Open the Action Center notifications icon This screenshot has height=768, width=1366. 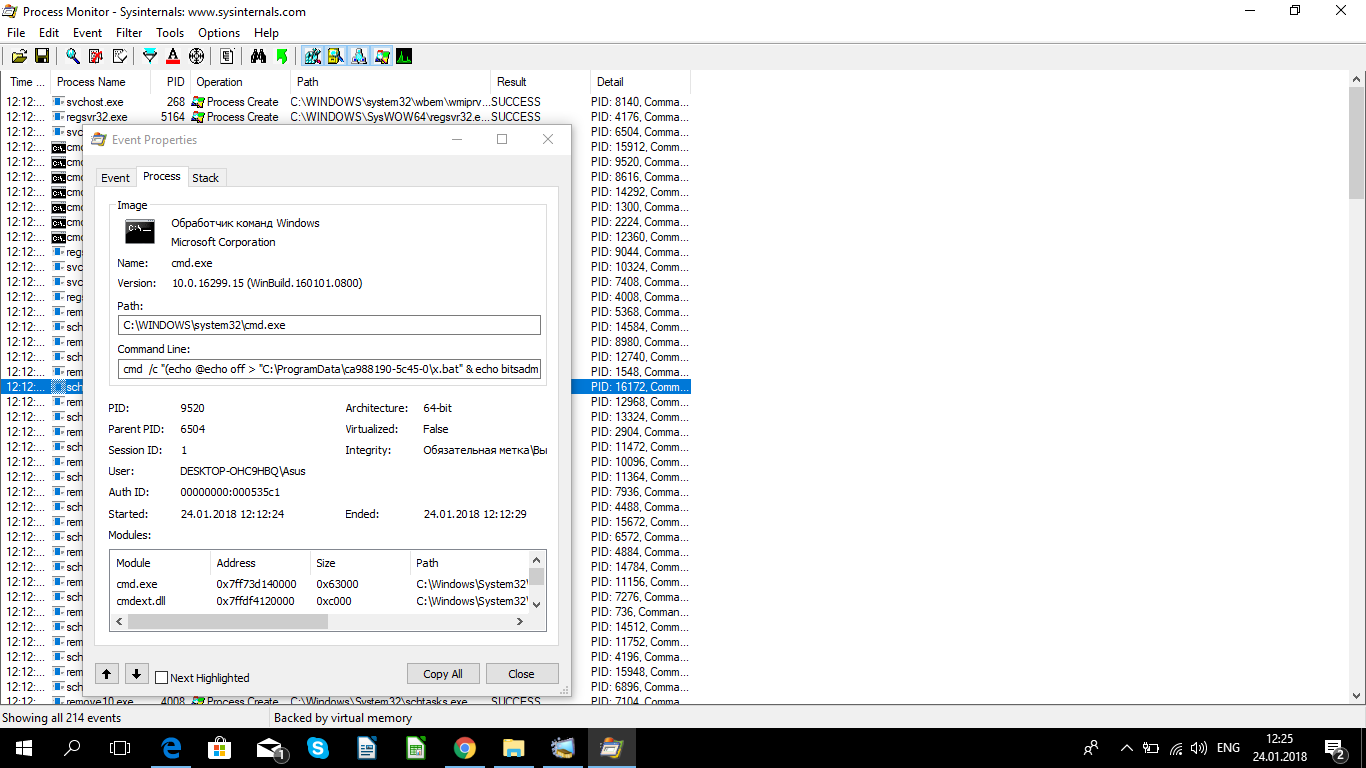click(1334, 748)
